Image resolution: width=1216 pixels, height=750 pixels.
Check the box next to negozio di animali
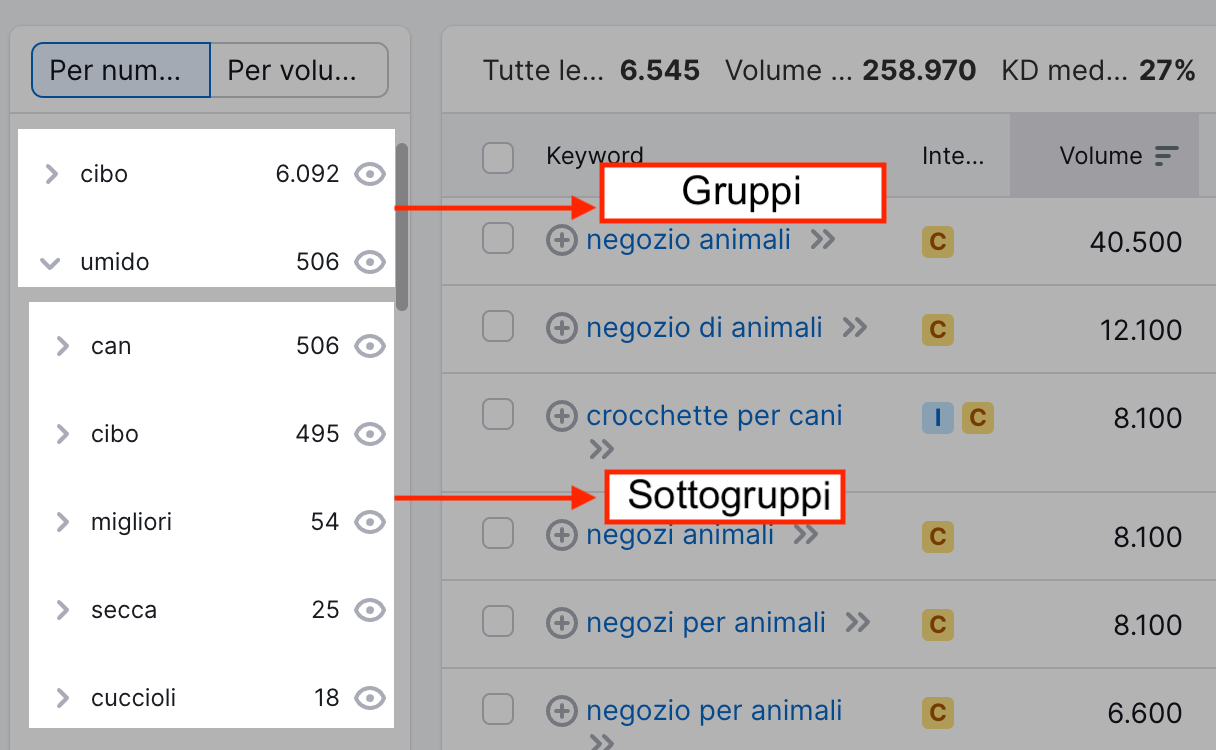497,328
